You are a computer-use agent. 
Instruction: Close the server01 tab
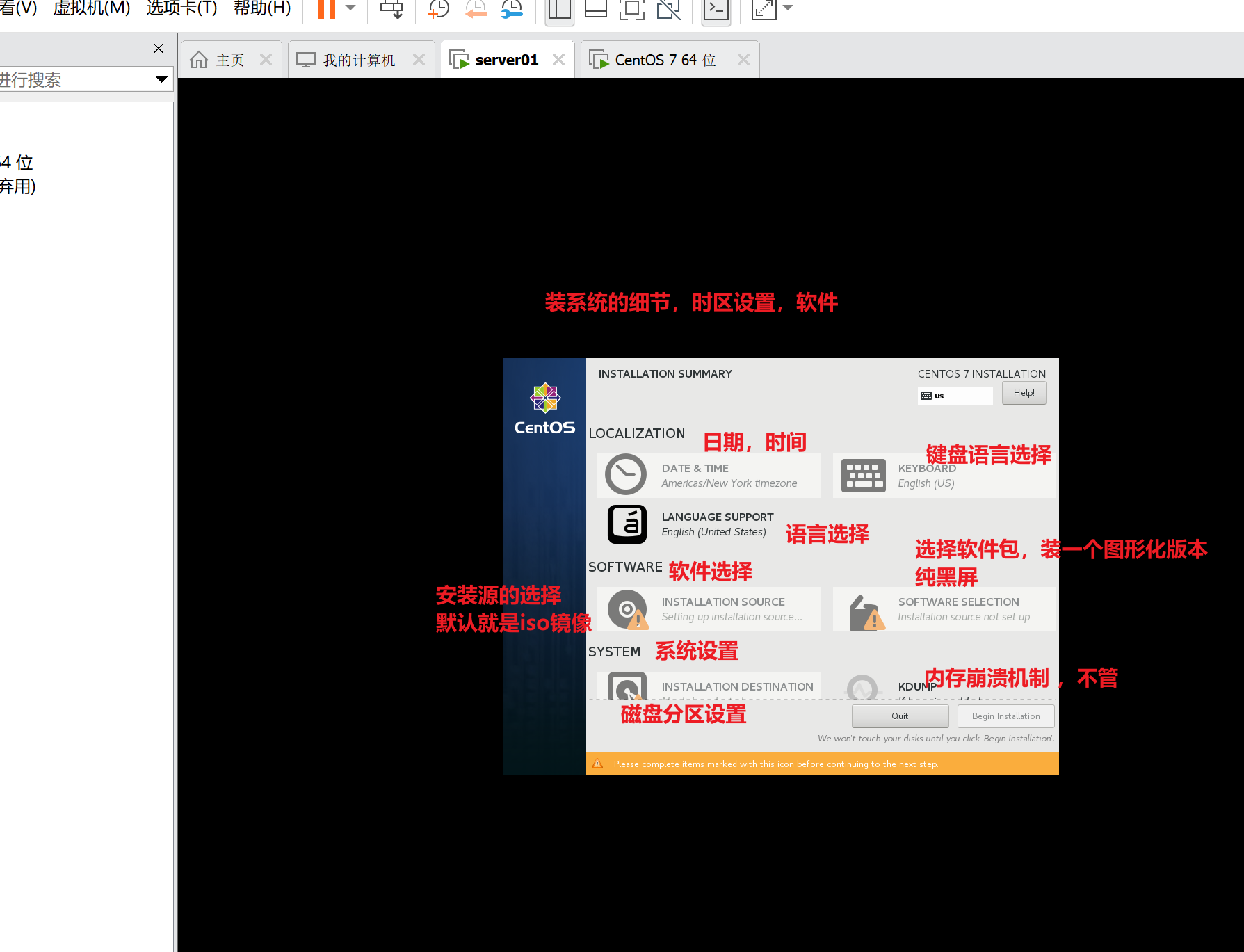click(558, 60)
